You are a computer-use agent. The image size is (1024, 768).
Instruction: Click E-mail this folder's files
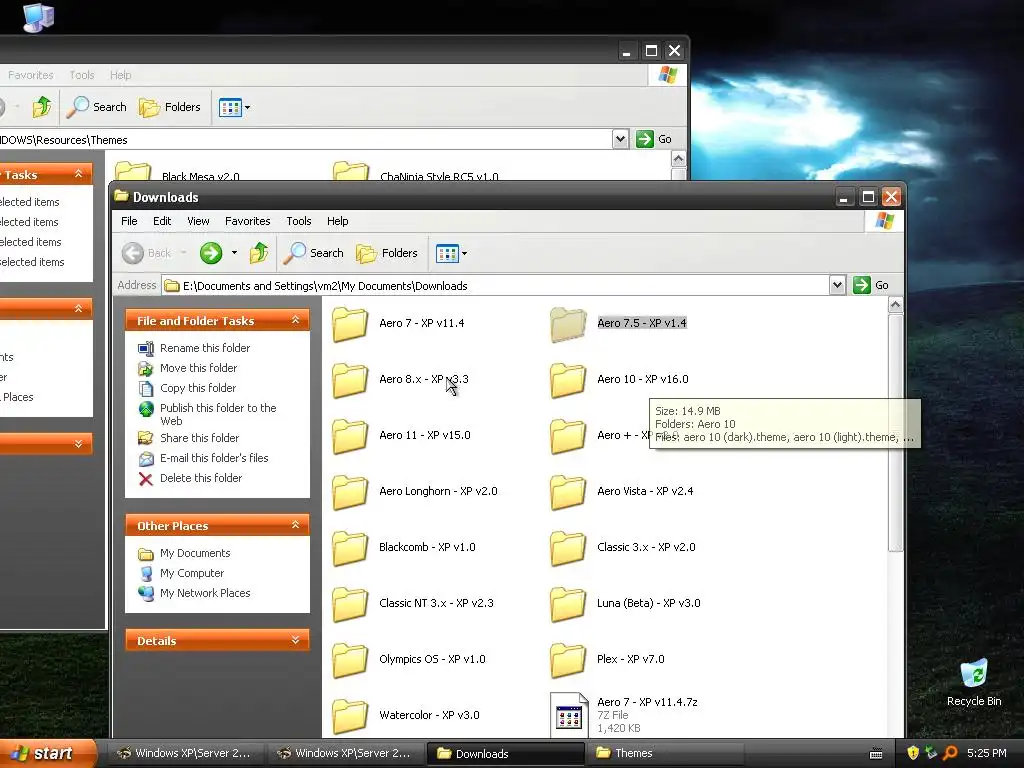(x=214, y=458)
